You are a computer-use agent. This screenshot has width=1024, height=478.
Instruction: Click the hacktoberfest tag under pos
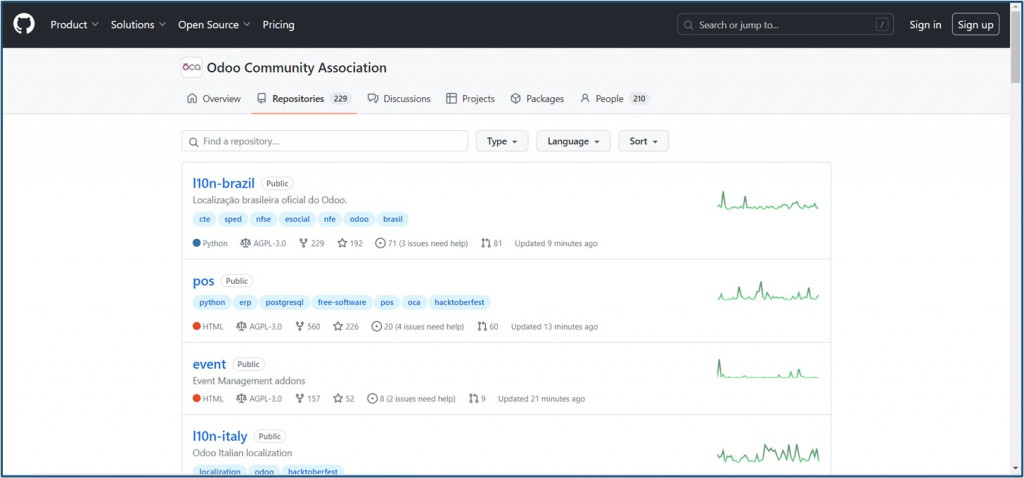(x=460, y=302)
